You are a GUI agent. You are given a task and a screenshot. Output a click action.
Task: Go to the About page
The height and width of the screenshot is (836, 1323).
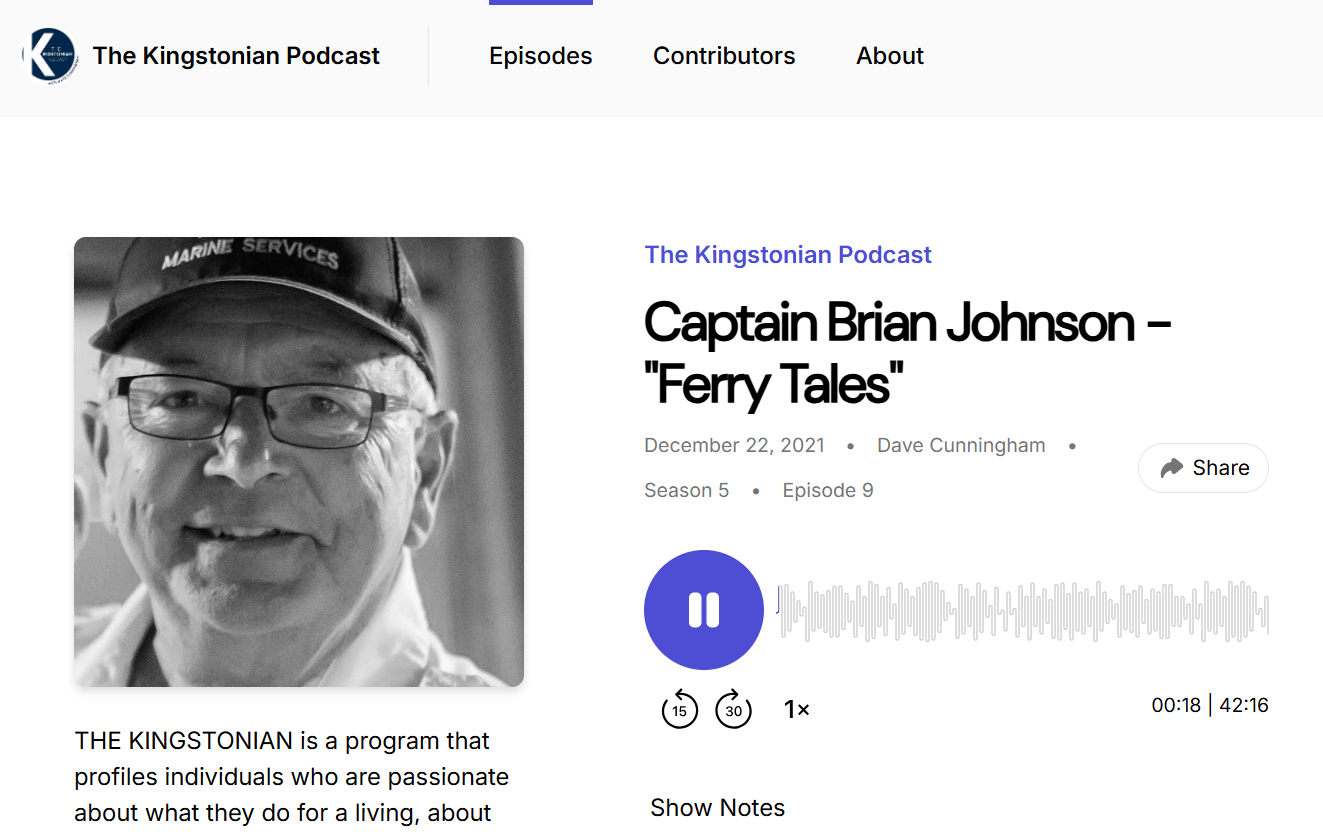(889, 56)
